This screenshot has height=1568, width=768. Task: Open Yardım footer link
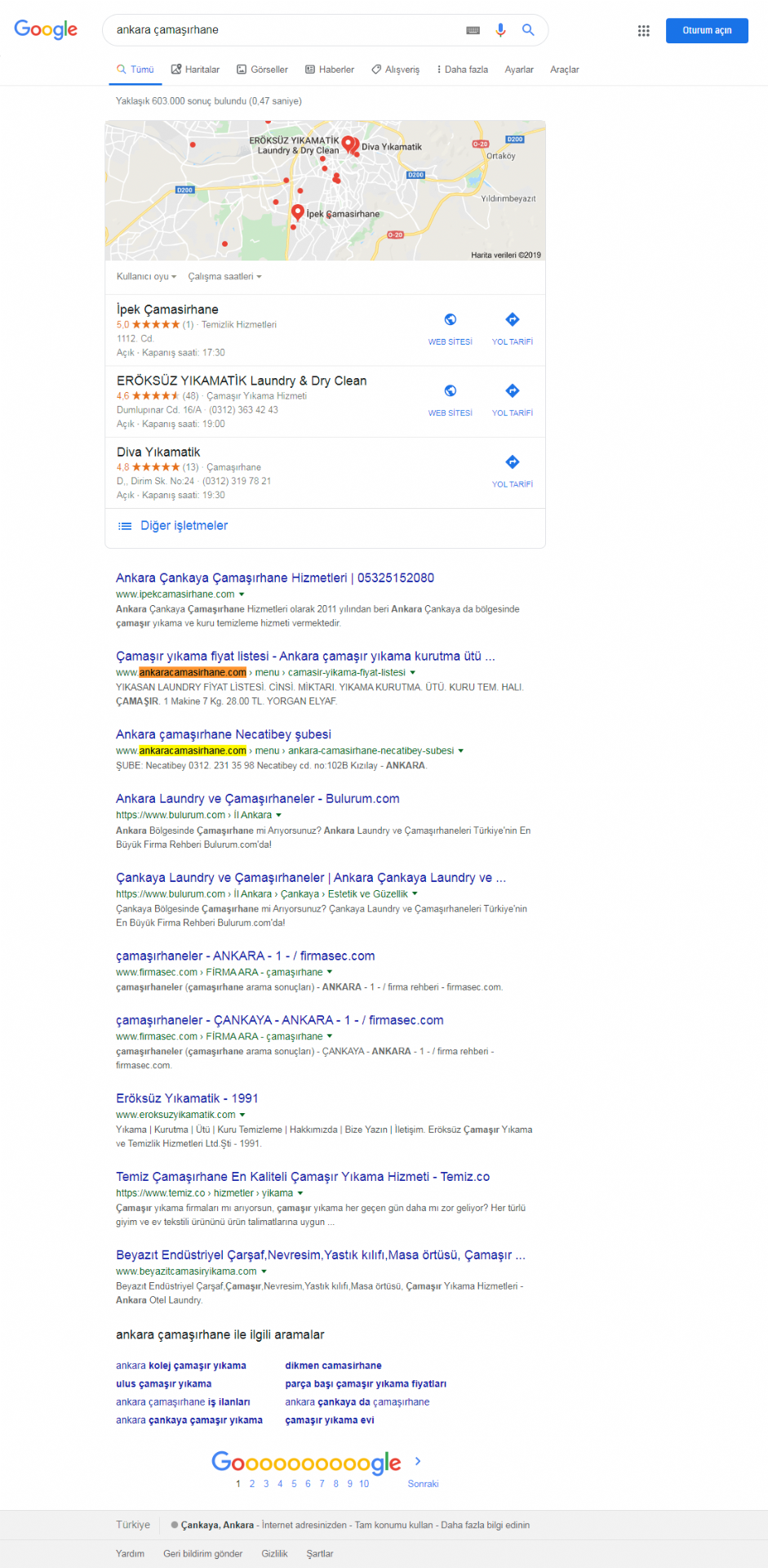click(130, 1553)
